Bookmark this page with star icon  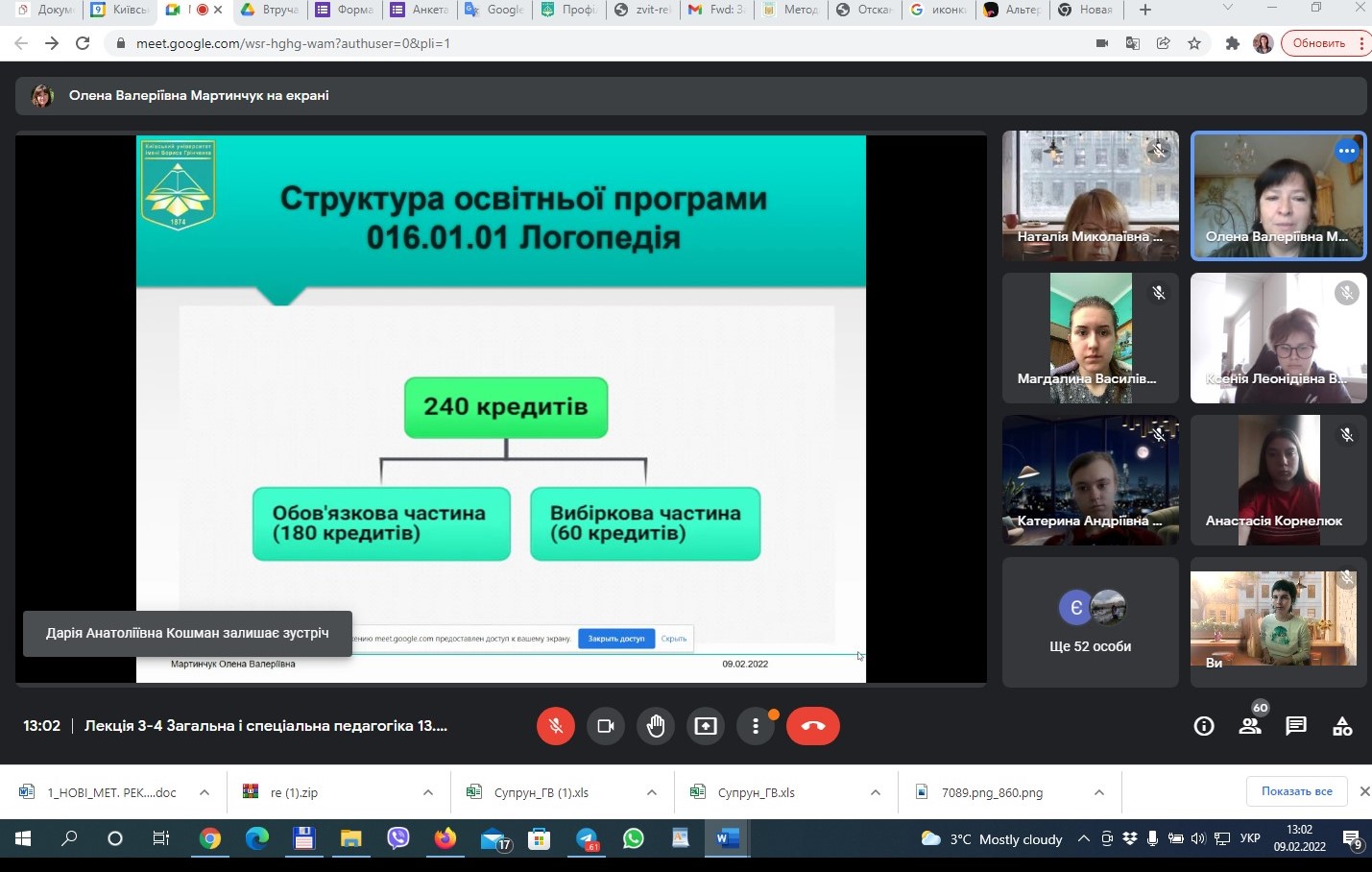(1194, 43)
